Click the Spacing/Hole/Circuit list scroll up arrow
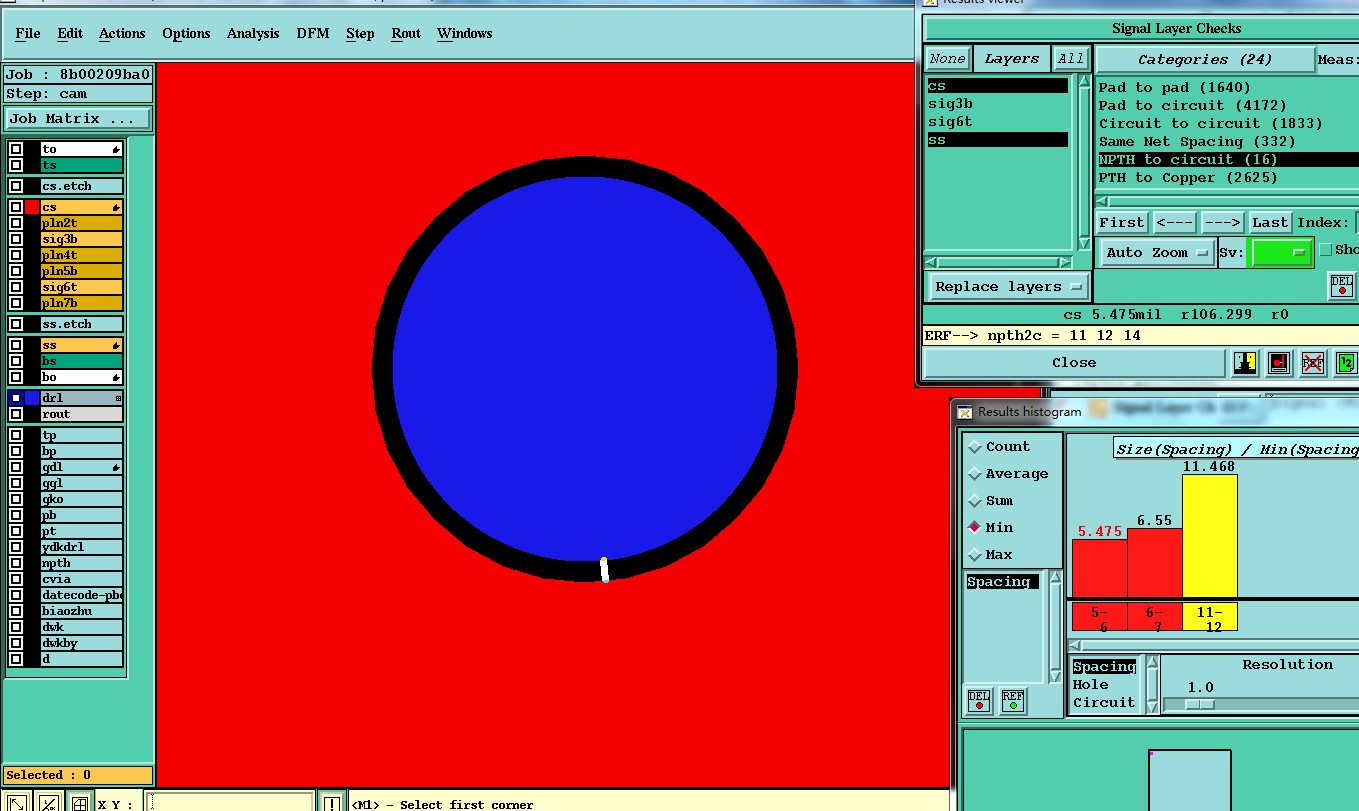The width and height of the screenshot is (1359, 811). (1152, 662)
